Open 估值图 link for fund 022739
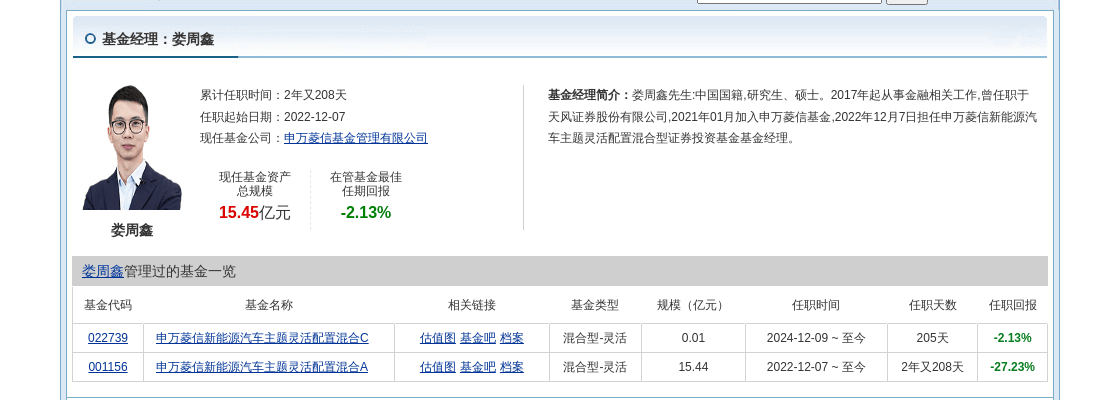The image size is (1120, 400). pos(438,338)
